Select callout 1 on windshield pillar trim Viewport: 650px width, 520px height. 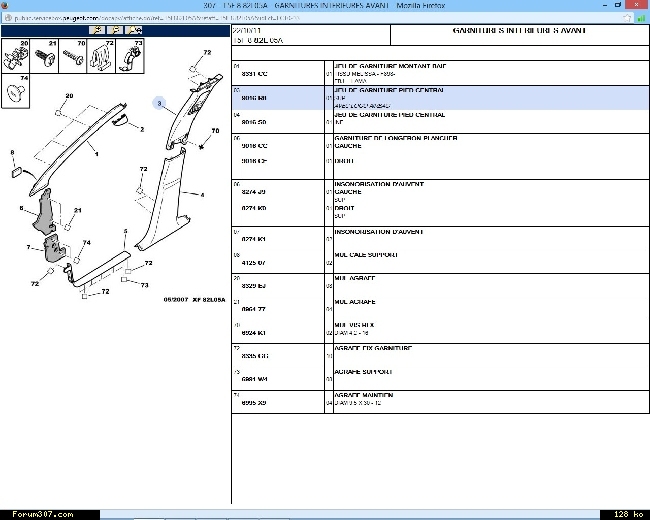pyautogui.click(x=97, y=154)
